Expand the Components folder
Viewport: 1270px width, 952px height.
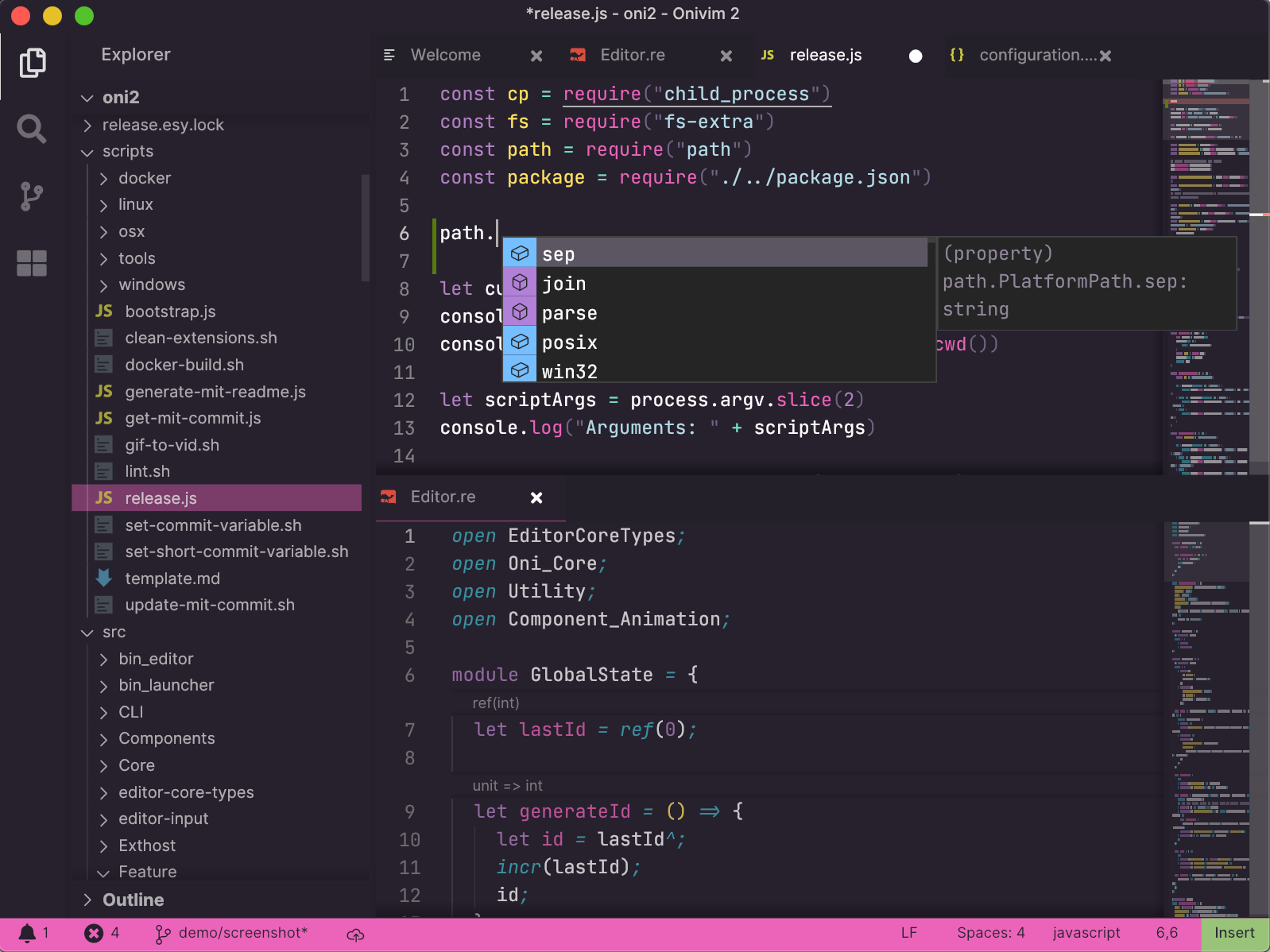[x=103, y=739]
